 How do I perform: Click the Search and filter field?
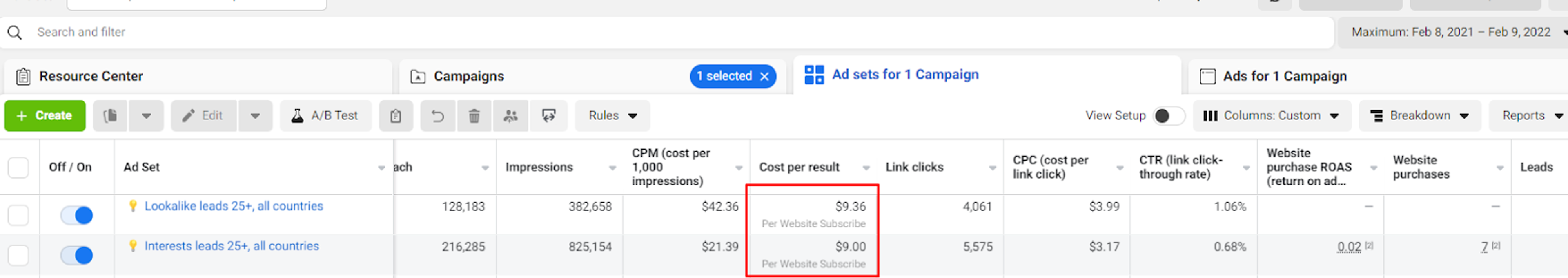[x=670, y=32]
